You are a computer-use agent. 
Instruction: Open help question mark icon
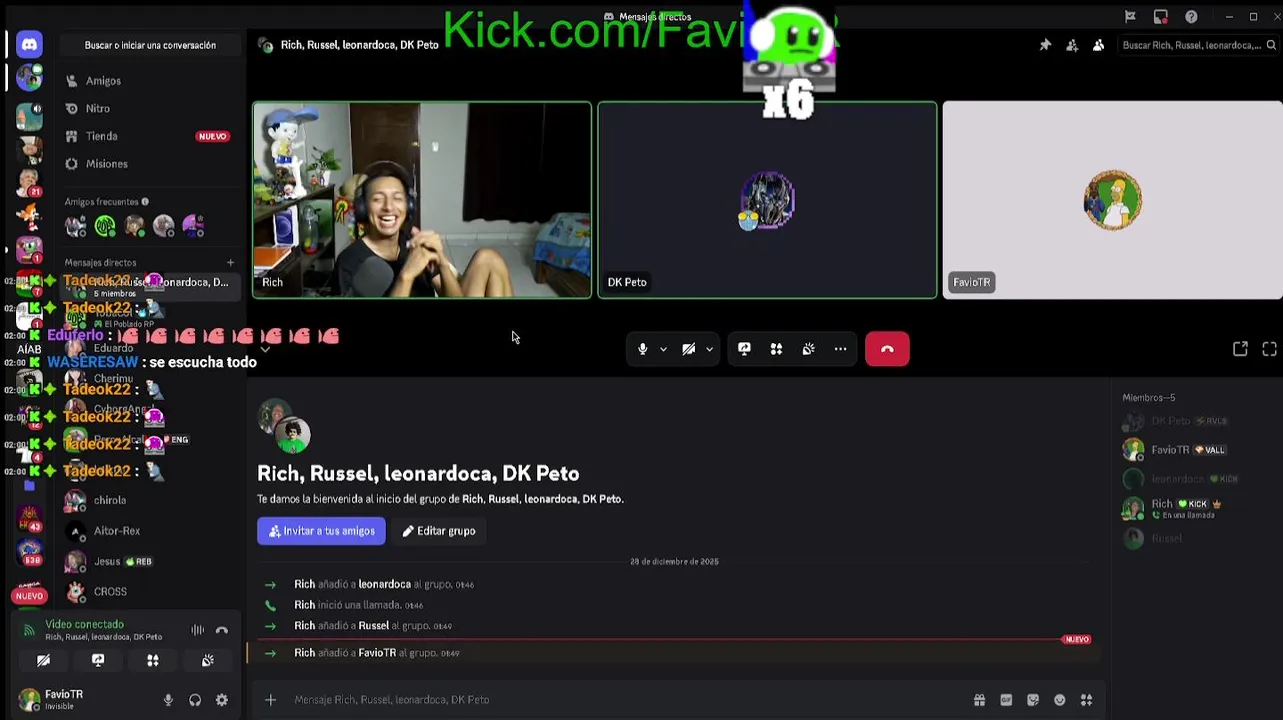pyautogui.click(x=1191, y=16)
